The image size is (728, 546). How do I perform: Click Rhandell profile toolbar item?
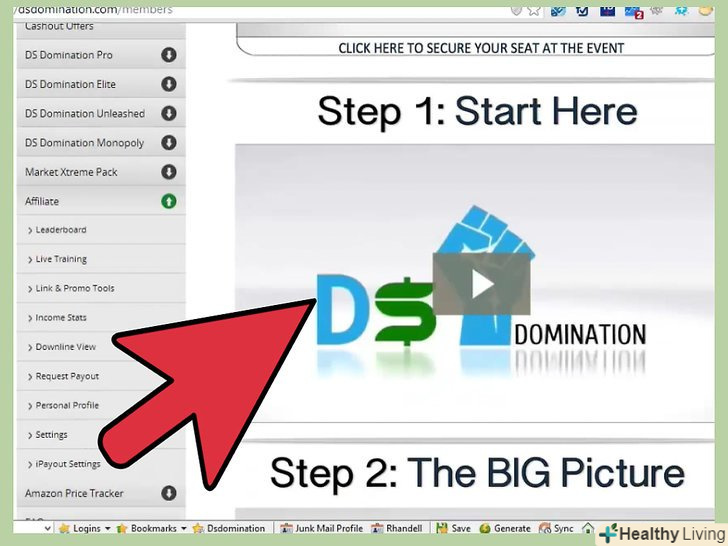click(397, 528)
